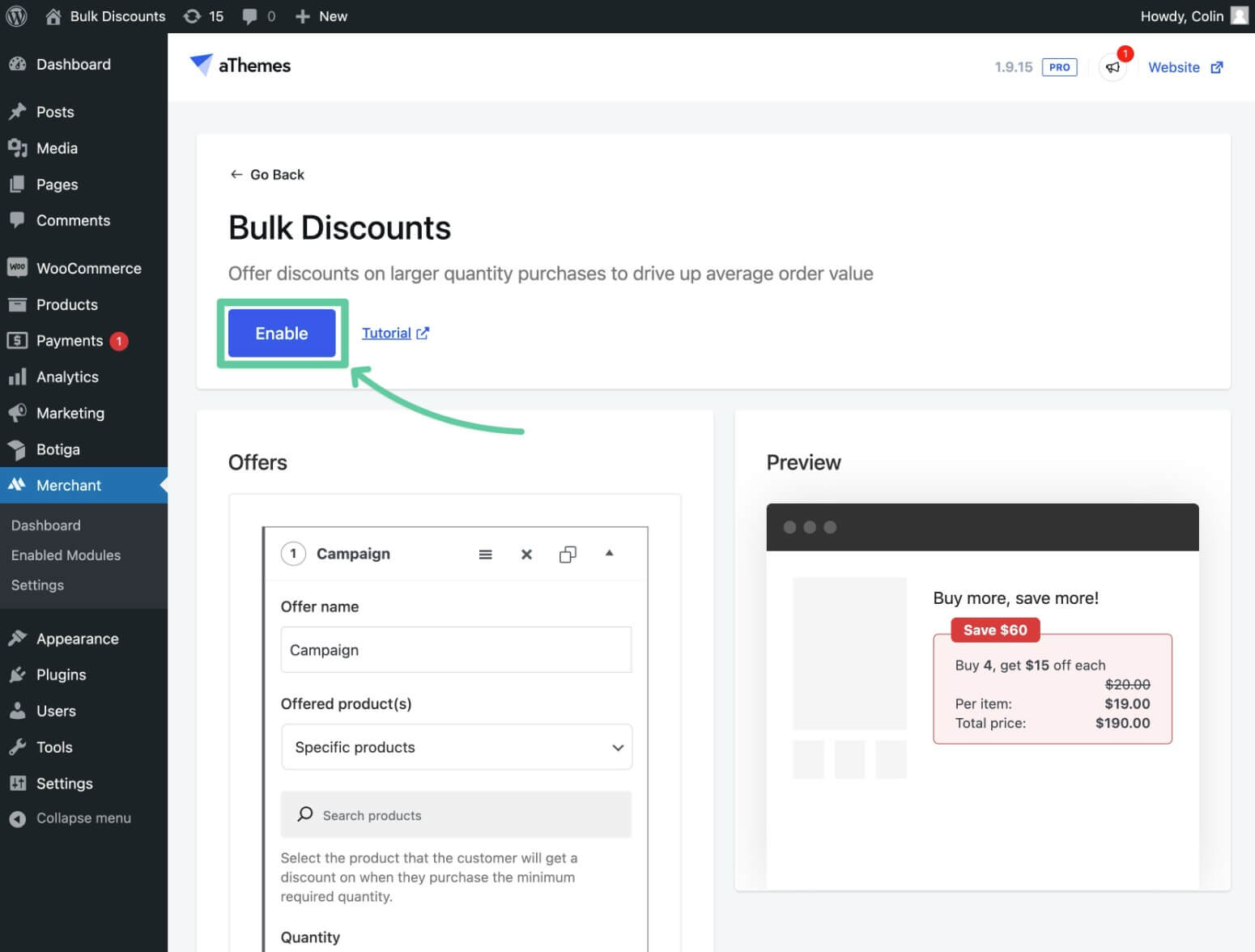1255x952 pixels.
Task: Click the Tools wrench icon
Action: tap(17, 747)
